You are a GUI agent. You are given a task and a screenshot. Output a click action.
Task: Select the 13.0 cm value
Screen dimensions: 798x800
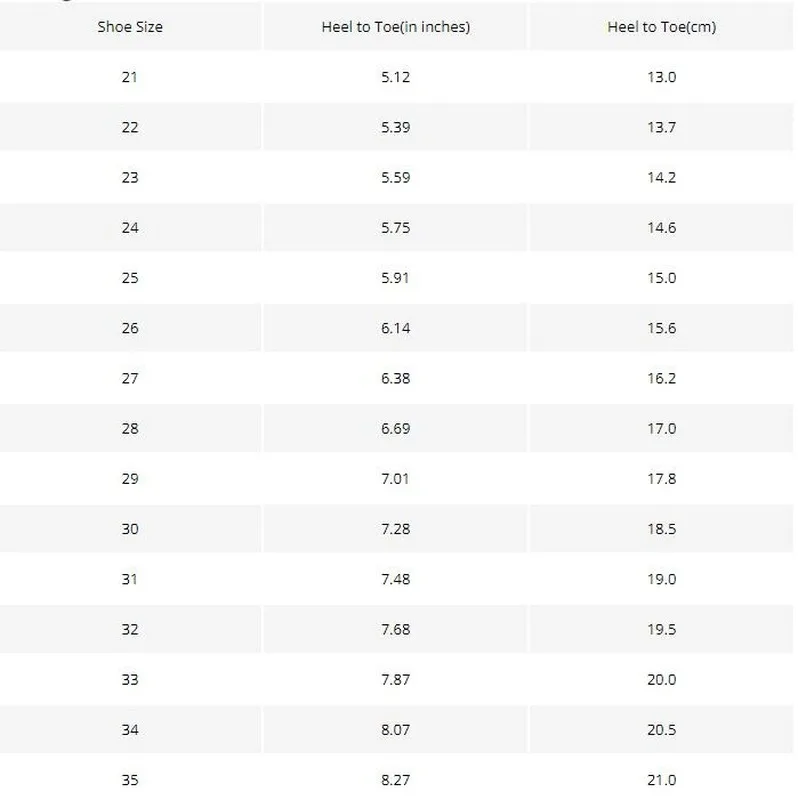(x=661, y=77)
